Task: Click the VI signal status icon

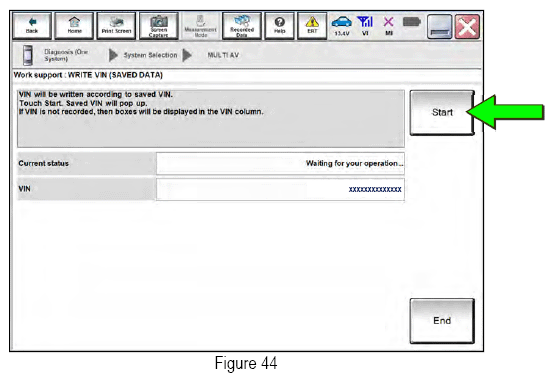Action: 365,26
